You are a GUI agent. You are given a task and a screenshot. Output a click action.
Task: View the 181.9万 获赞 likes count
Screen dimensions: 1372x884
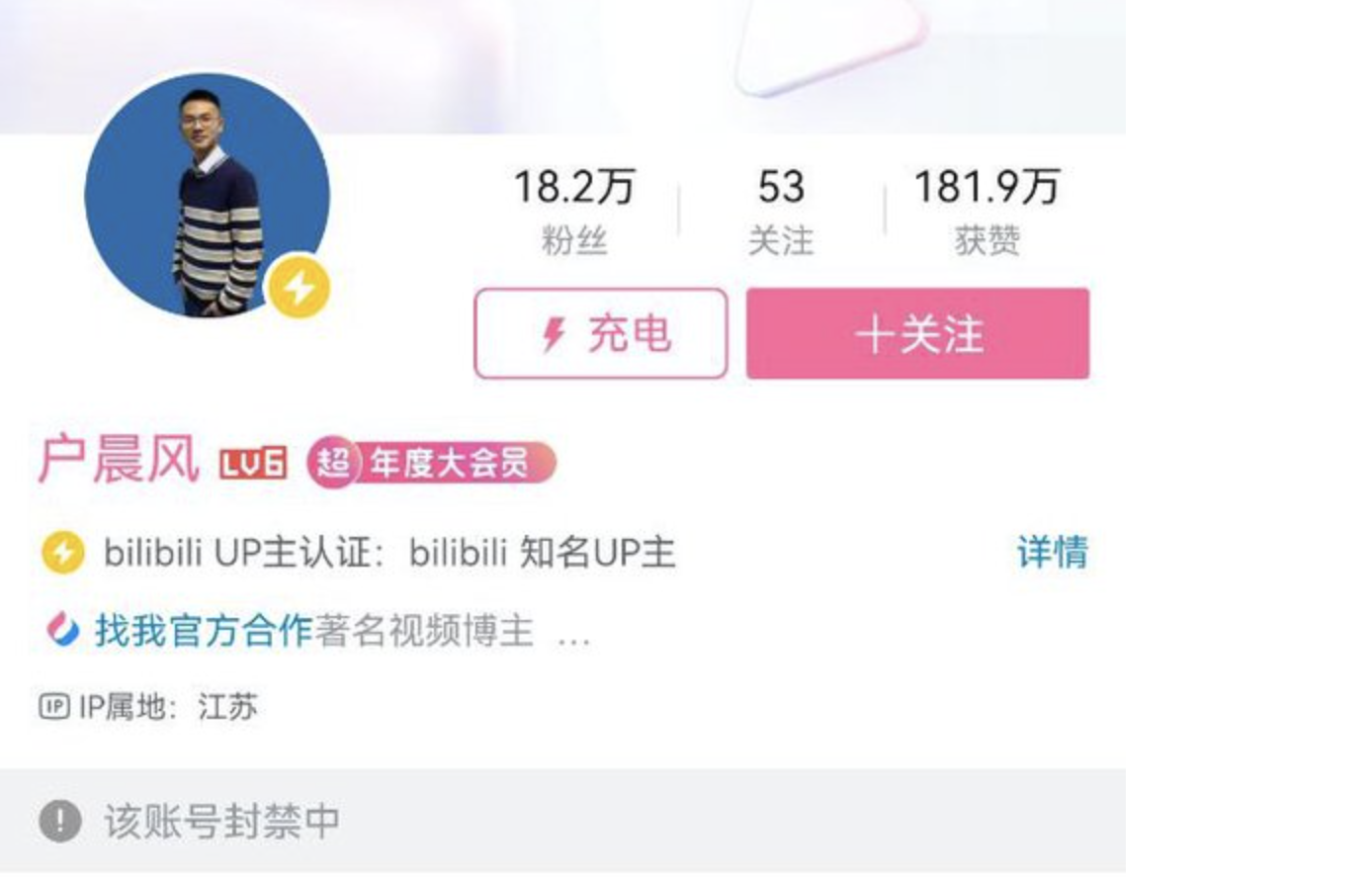click(986, 211)
